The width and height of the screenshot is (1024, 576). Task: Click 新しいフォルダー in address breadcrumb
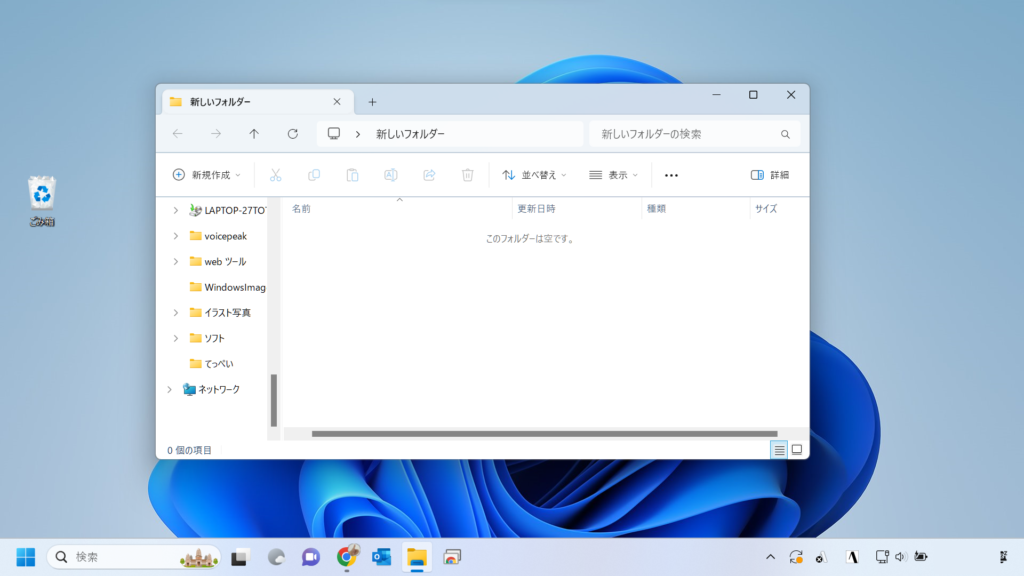point(410,134)
